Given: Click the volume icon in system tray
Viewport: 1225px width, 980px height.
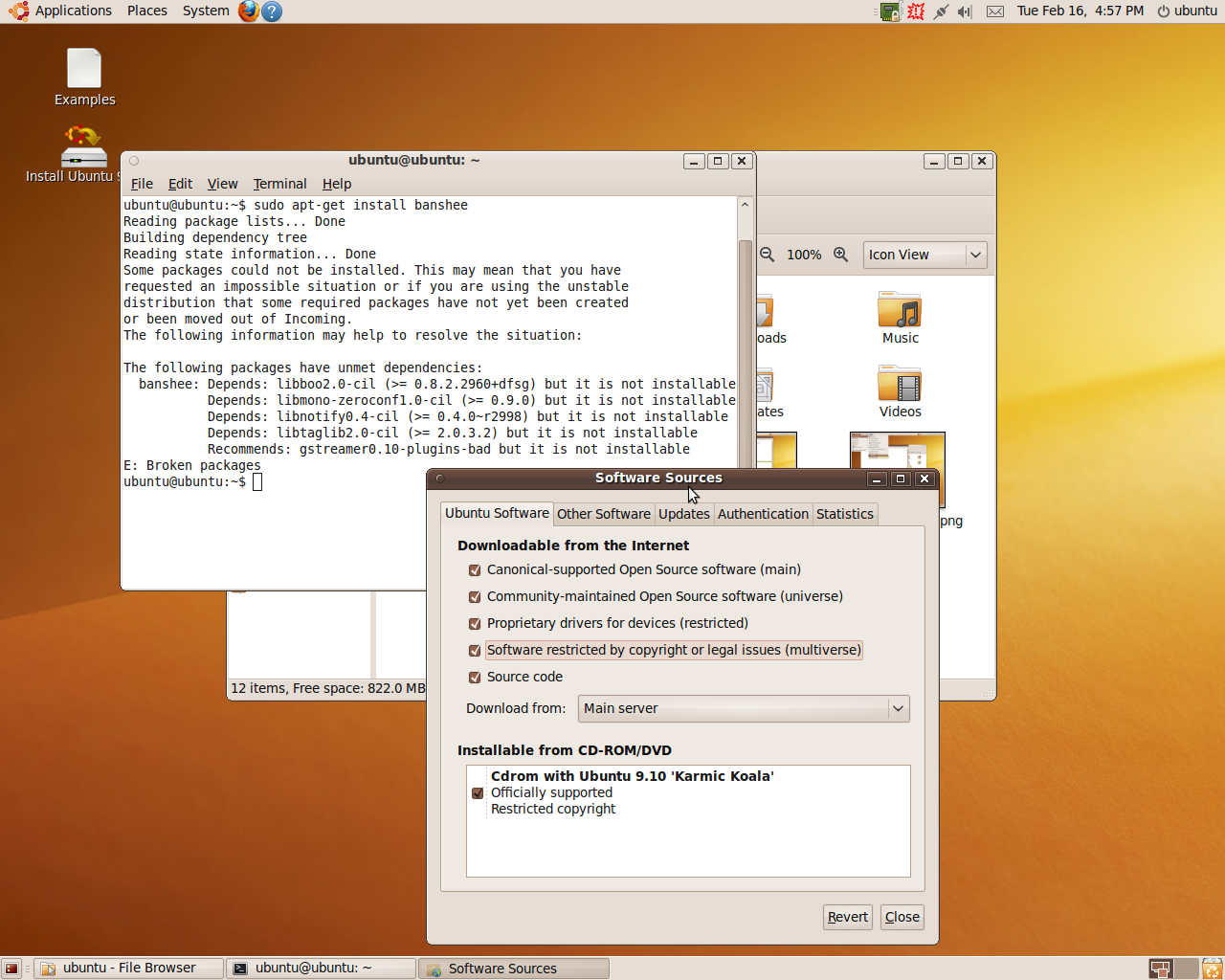Looking at the screenshot, I should tap(965, 11).
